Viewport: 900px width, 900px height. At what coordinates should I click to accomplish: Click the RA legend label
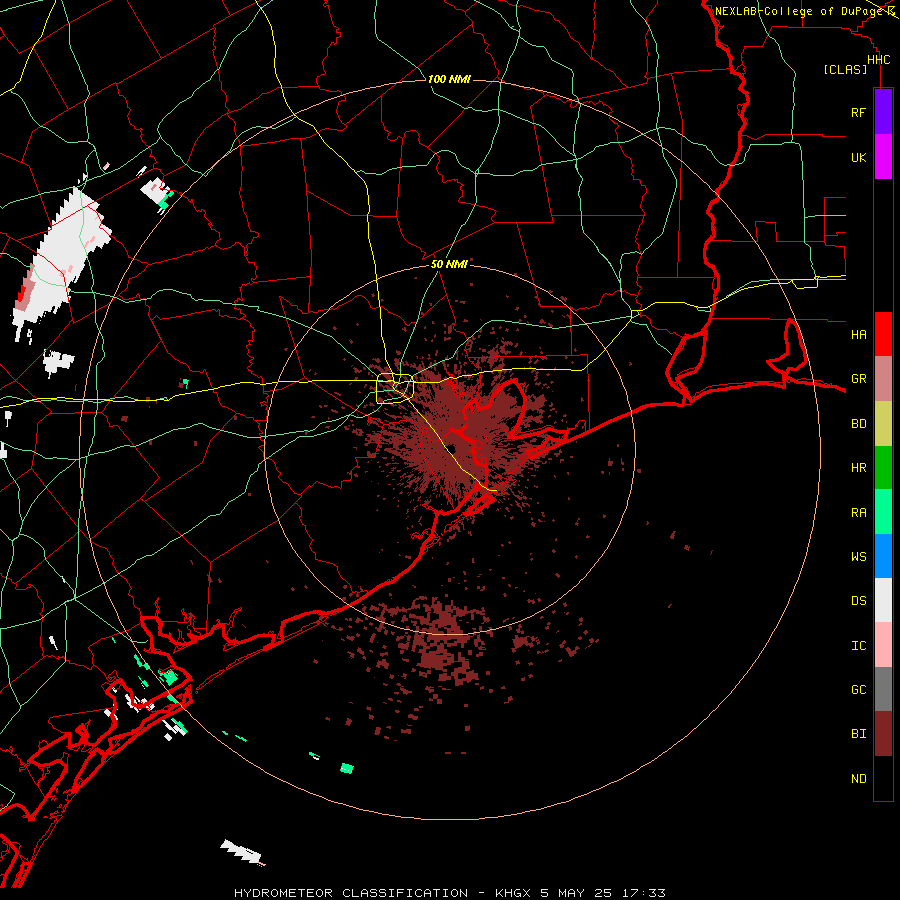click(858, 513)
